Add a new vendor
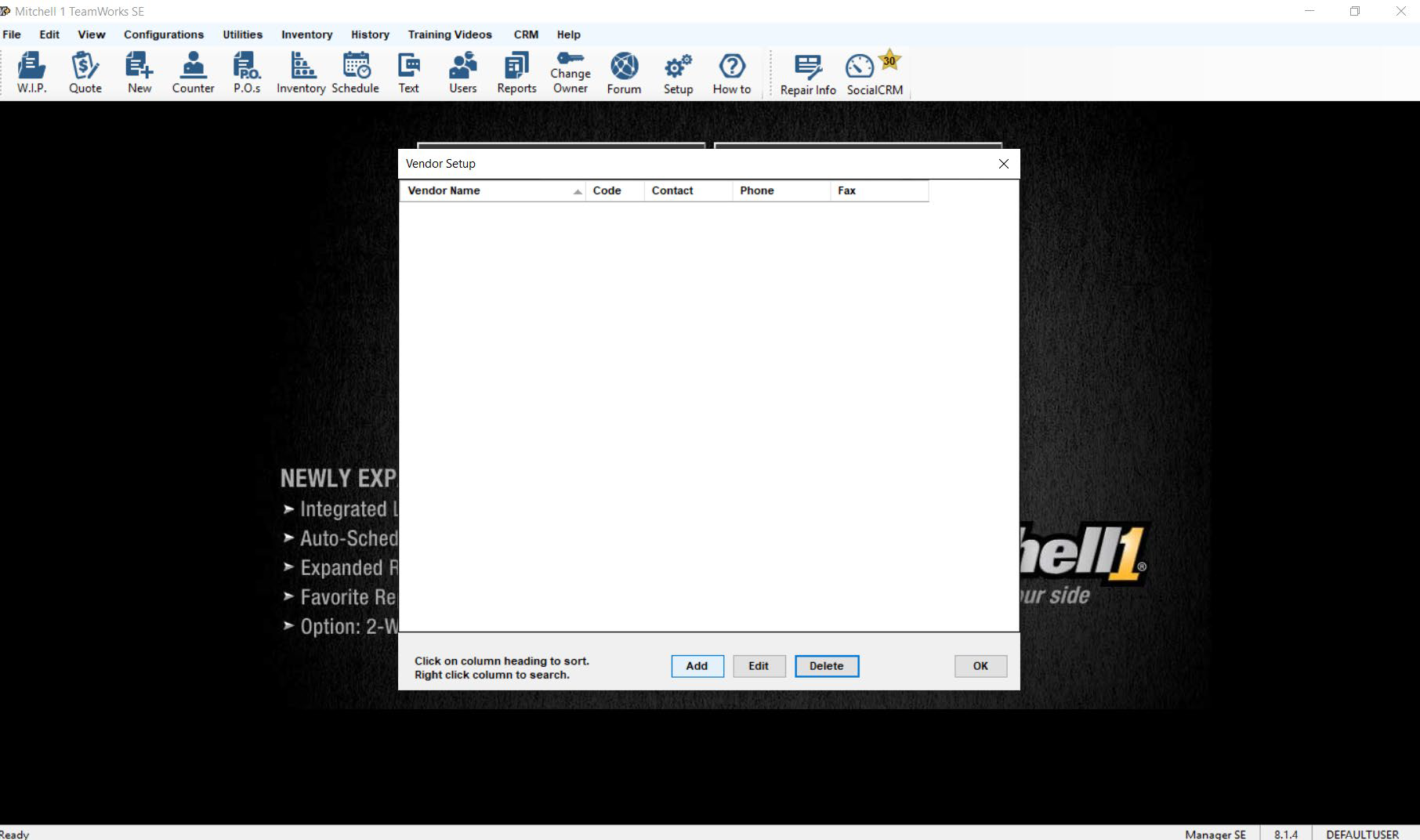Screen dimensions: 1420x840 coord(697,666)
